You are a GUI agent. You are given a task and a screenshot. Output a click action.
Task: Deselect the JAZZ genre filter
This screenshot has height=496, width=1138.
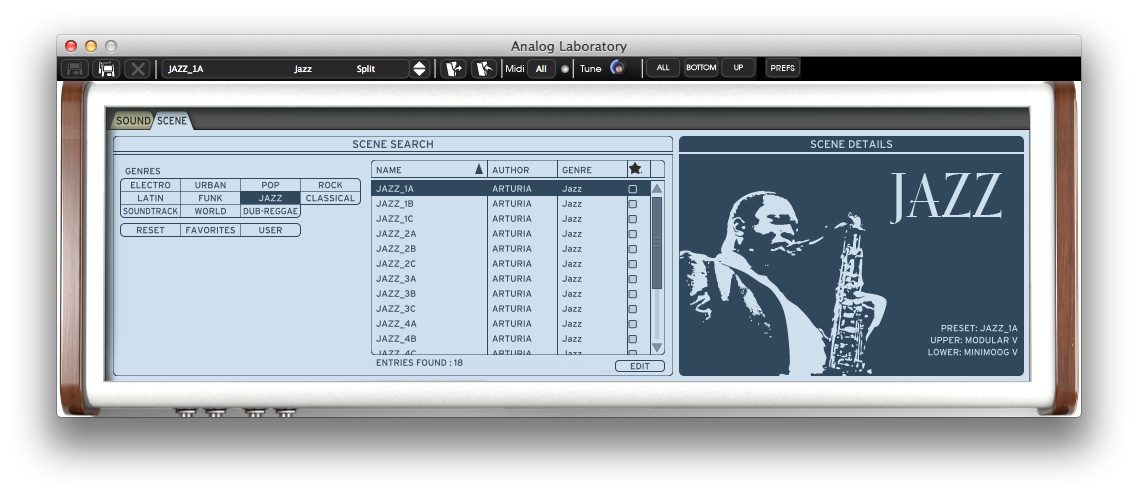click(x=270, y=198)
